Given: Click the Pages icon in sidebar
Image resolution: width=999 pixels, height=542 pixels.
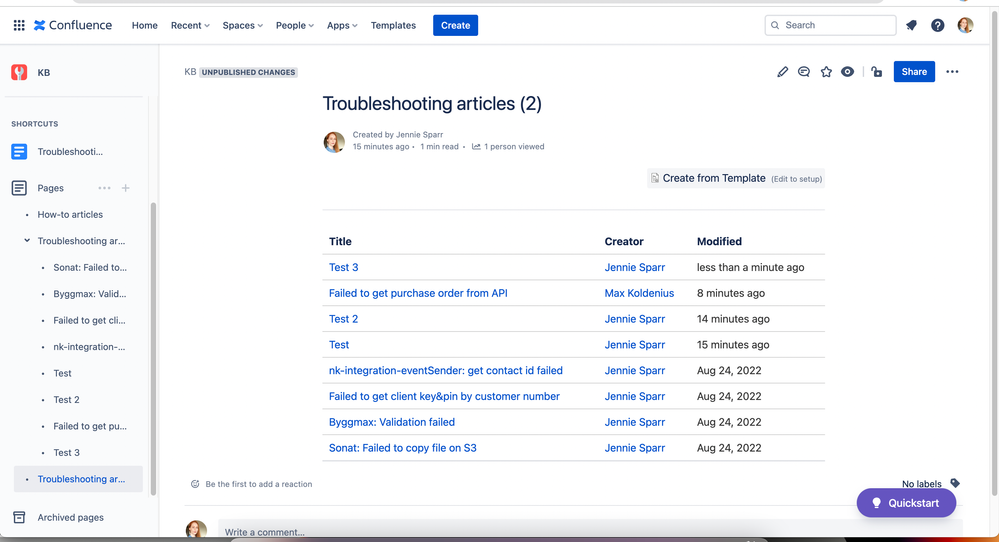Looking at the screenshot, I should pos(19,188).
